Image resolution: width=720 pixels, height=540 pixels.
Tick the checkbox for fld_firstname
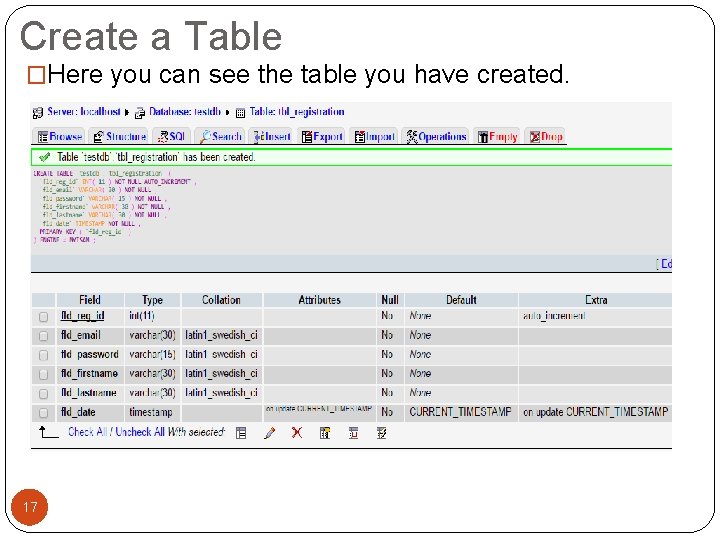coord(44,375)
